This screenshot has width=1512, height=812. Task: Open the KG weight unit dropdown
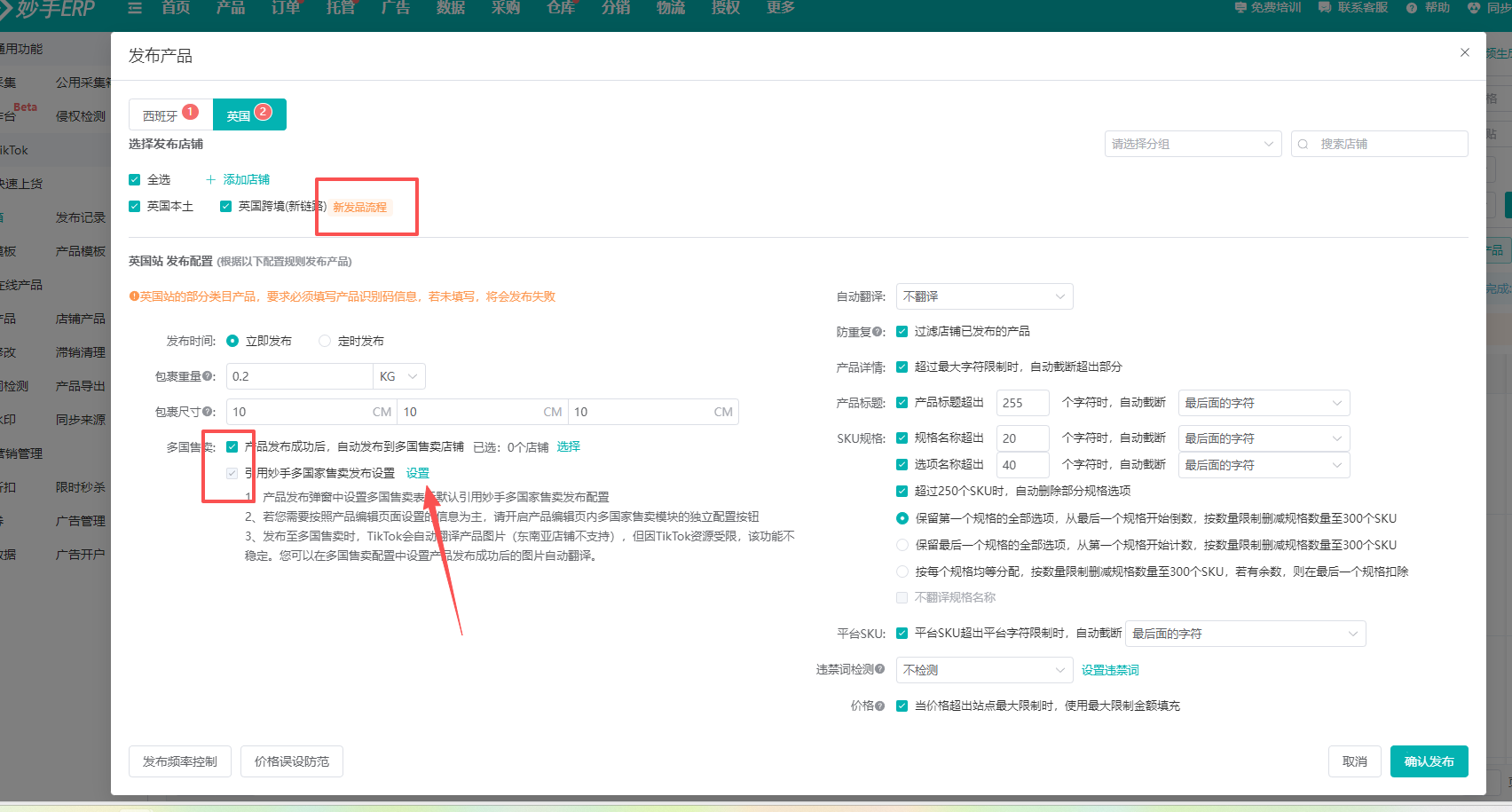(398, 376)
